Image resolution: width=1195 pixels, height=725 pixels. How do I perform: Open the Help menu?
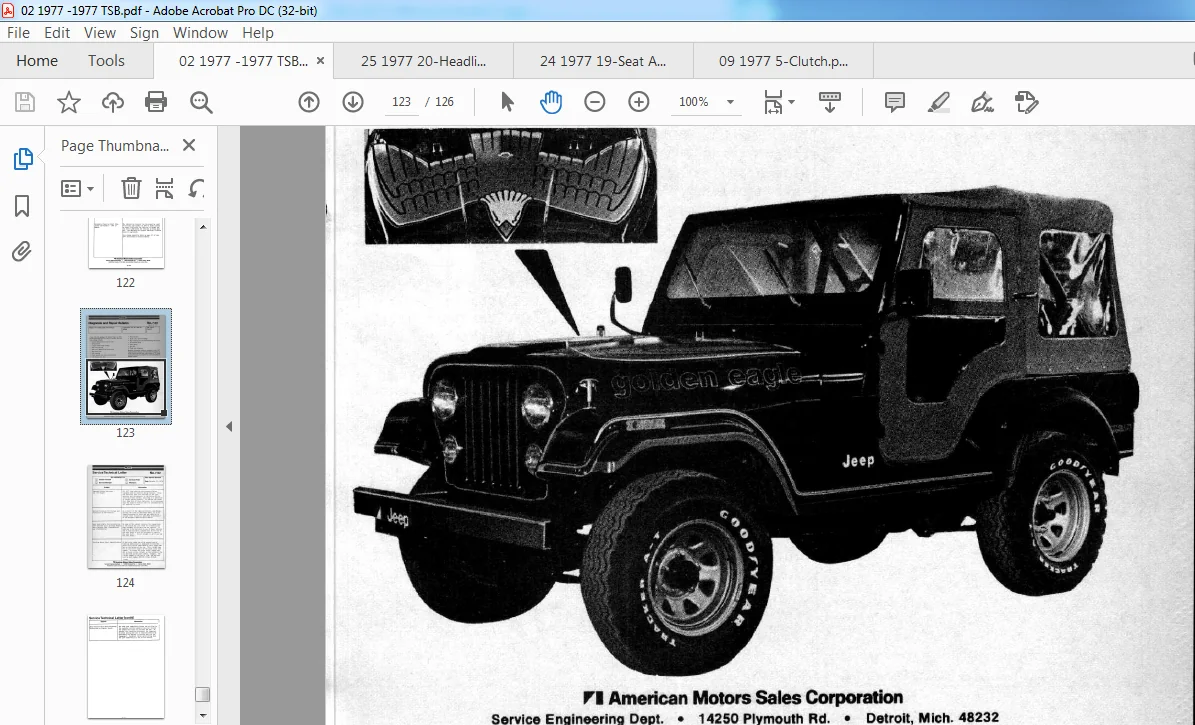(x=258, y=33)
